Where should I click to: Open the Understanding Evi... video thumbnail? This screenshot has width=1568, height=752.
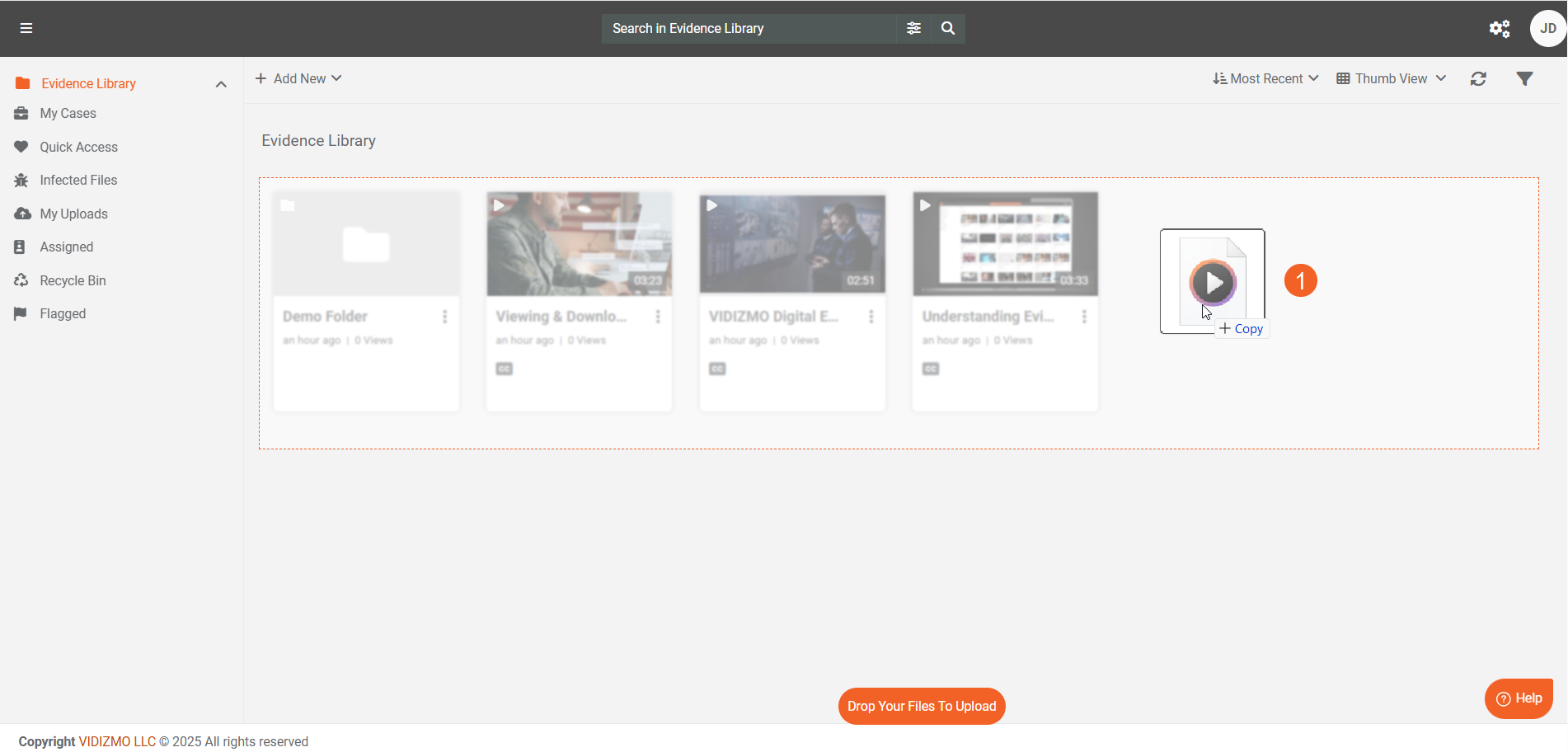1005,244
